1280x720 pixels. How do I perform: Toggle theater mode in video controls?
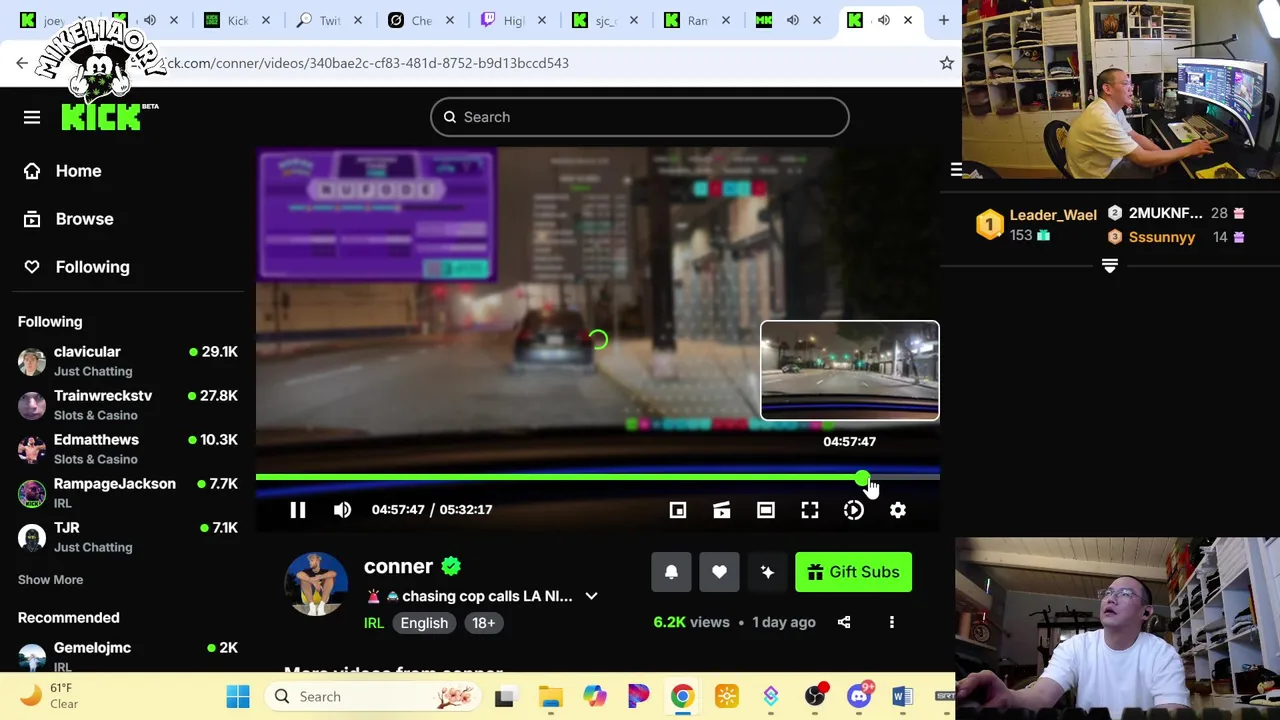pyautogui.click(x=766, y=510)
